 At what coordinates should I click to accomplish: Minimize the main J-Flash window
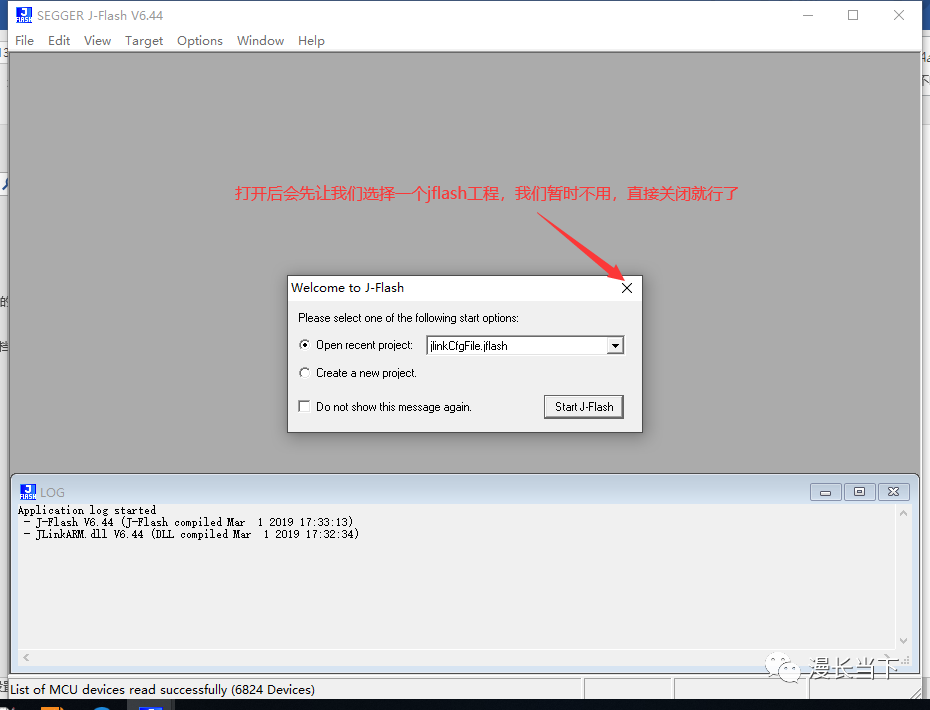pyautogui.click(x=807, y=15)
